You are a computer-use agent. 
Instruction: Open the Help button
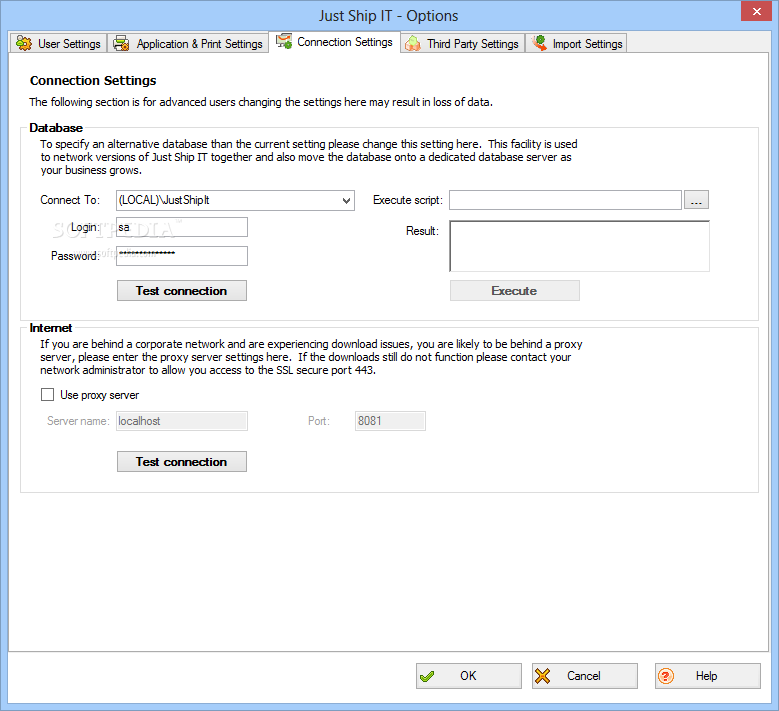707,676
